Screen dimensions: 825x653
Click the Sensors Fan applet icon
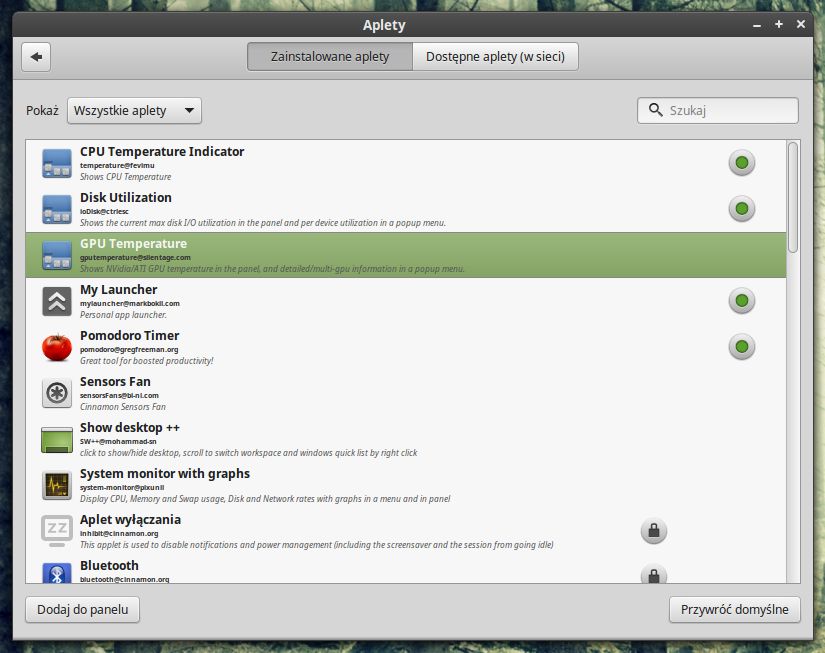[x=57, y=393]
